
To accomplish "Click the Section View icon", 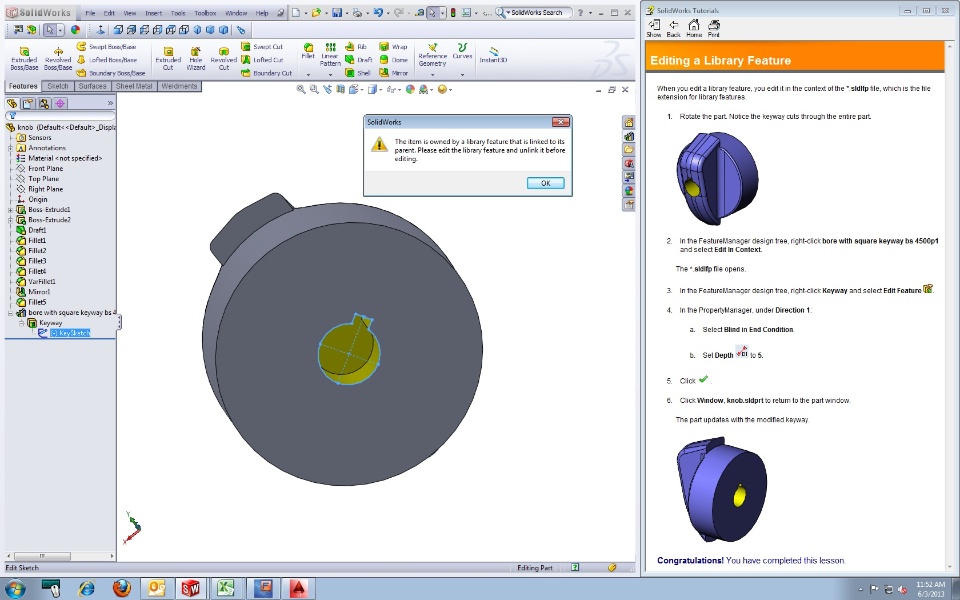I will click(x=340, y=89).
